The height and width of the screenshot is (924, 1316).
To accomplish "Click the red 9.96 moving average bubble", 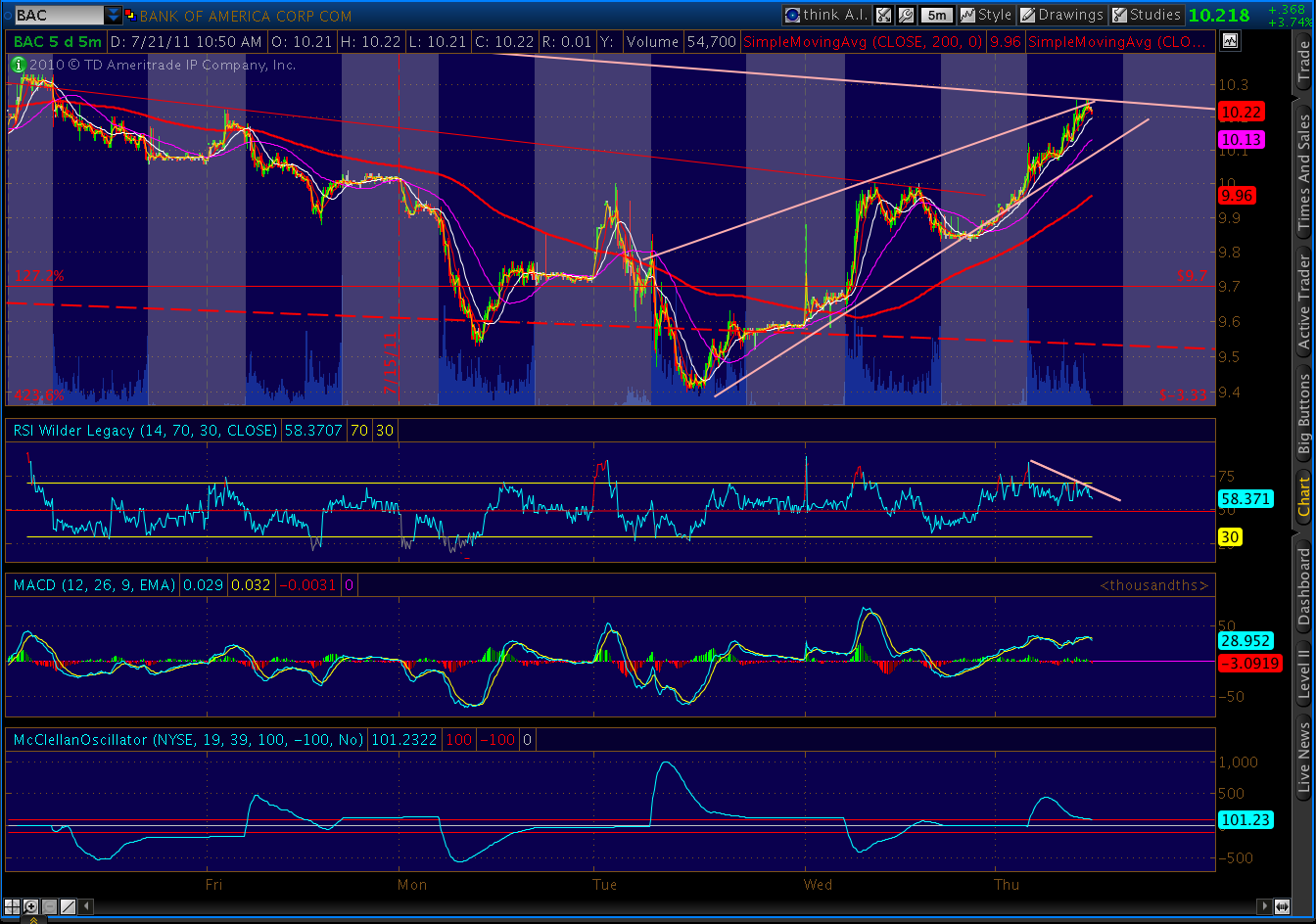I will tap(1236, 196).
